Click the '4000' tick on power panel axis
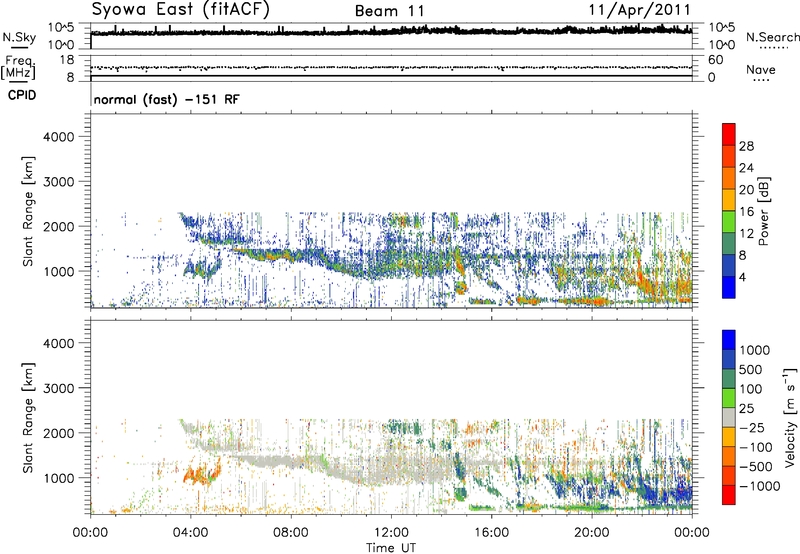 pos(59,137)
